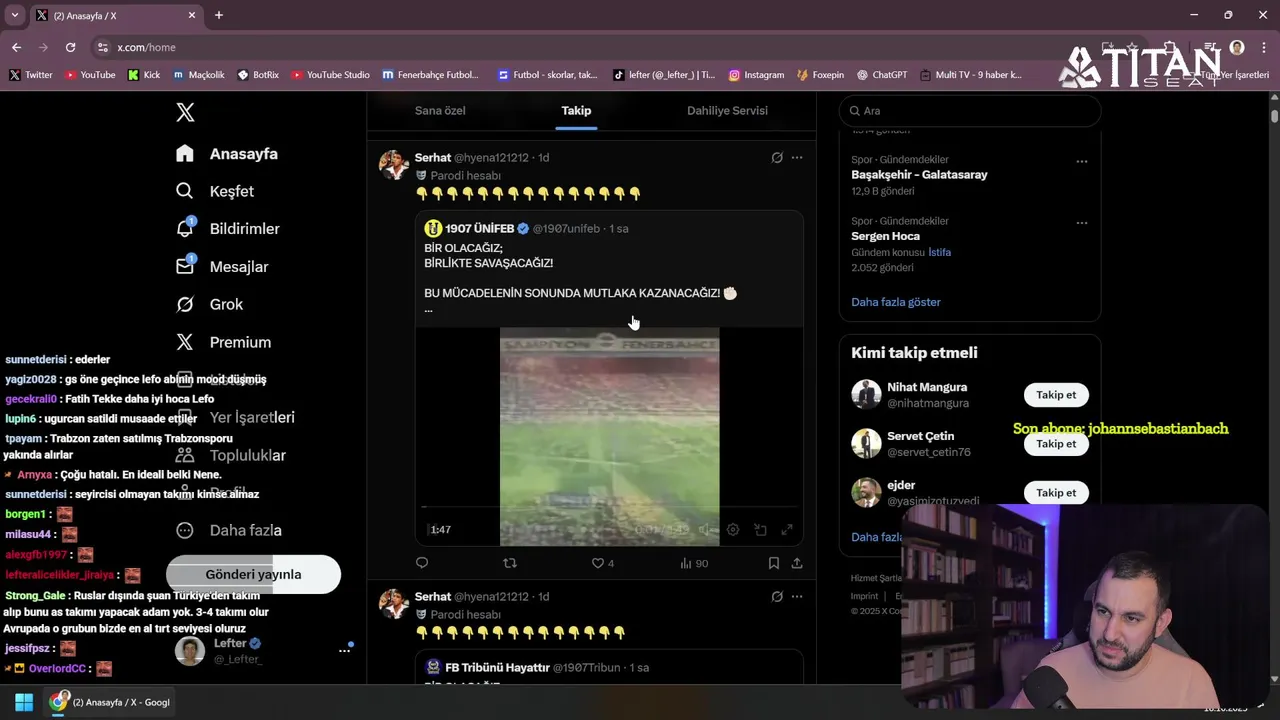Open video settings gear
Image resolution: width=1280 pixels, height=720 pixels.
click(x=733, y=530)
